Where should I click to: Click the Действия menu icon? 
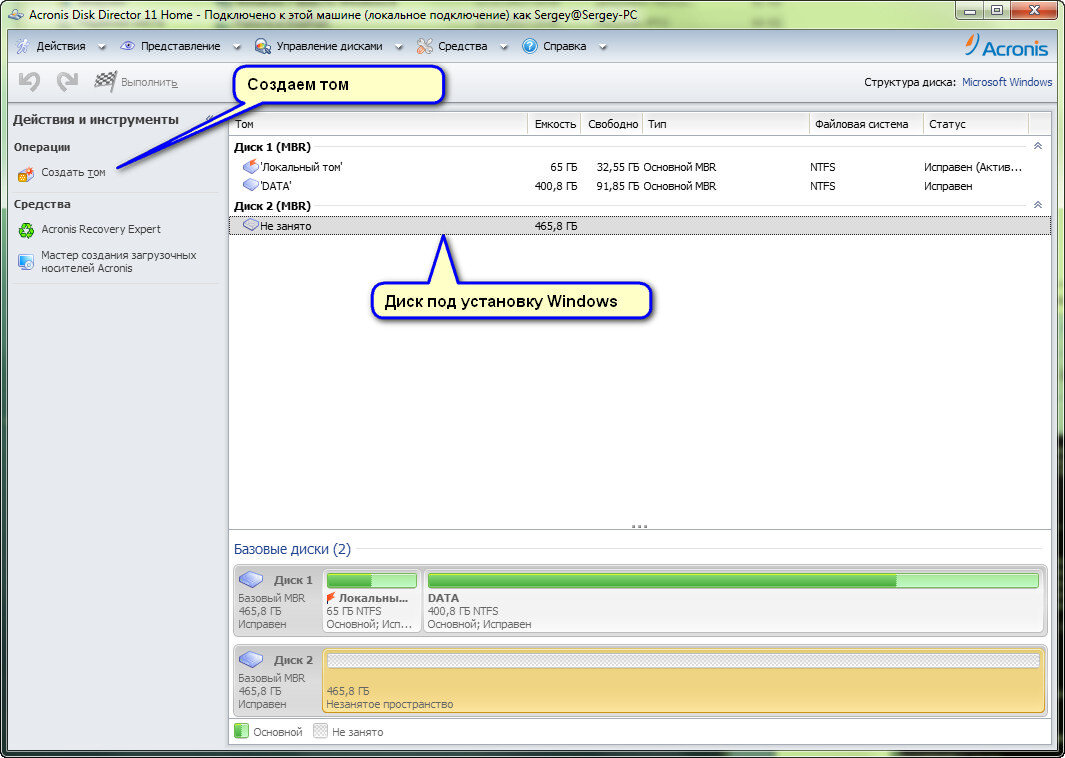point(23,46)
